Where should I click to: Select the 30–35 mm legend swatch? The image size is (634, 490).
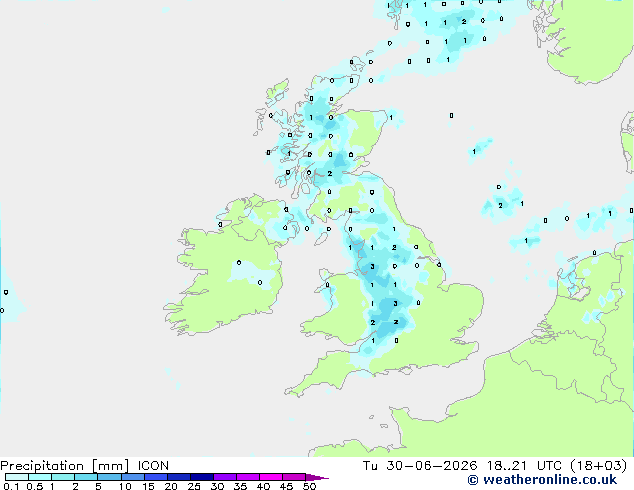225,477
